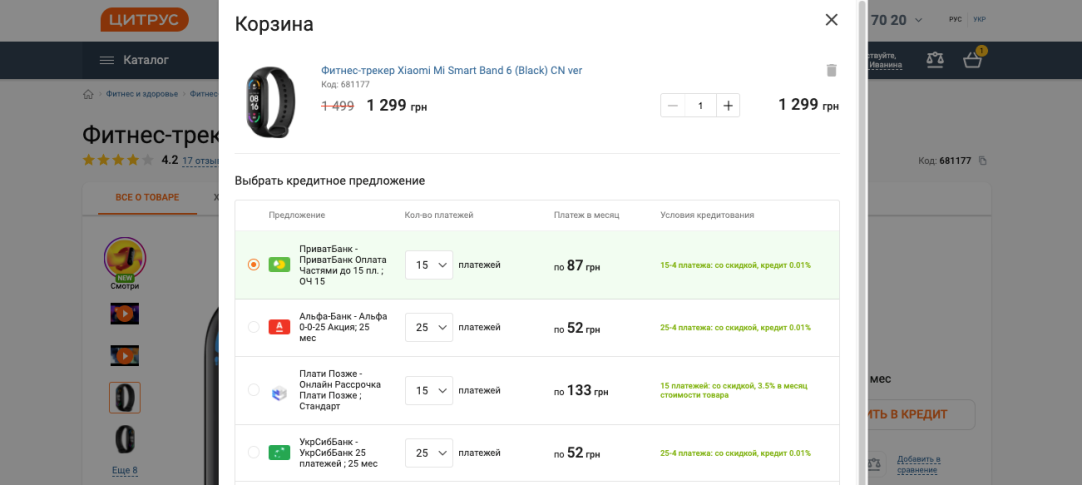
Task: Click the fitness tracker image in the cart
Action: 271,103
